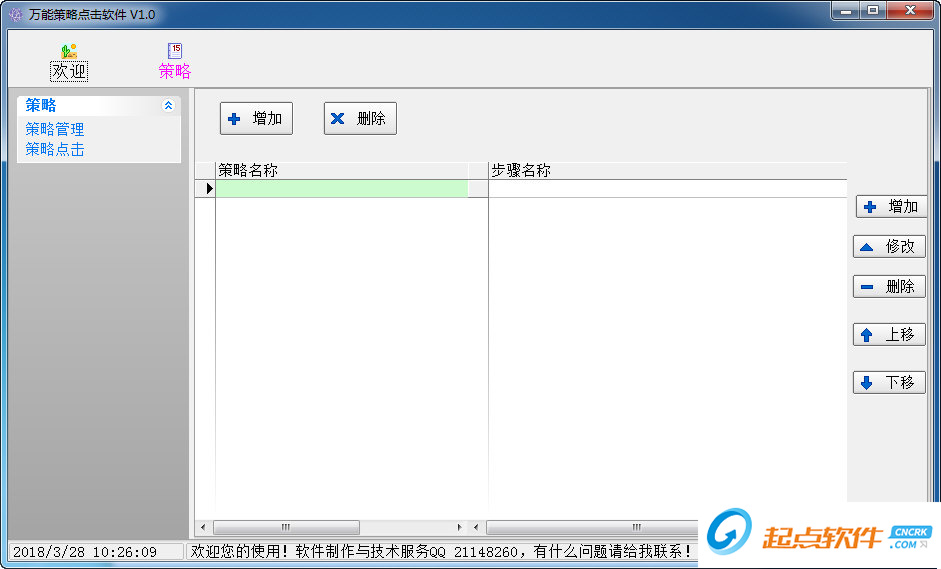Click the first empty 步骤名称 row
Image resolution: width=941 pixels, height=569 pixels.
coord(668,188)
